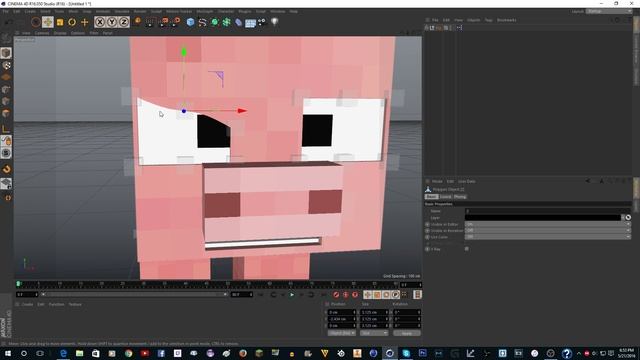The image size is (640, 360).
Task: Click the floor environment icon
Action: tap(250, 22)
